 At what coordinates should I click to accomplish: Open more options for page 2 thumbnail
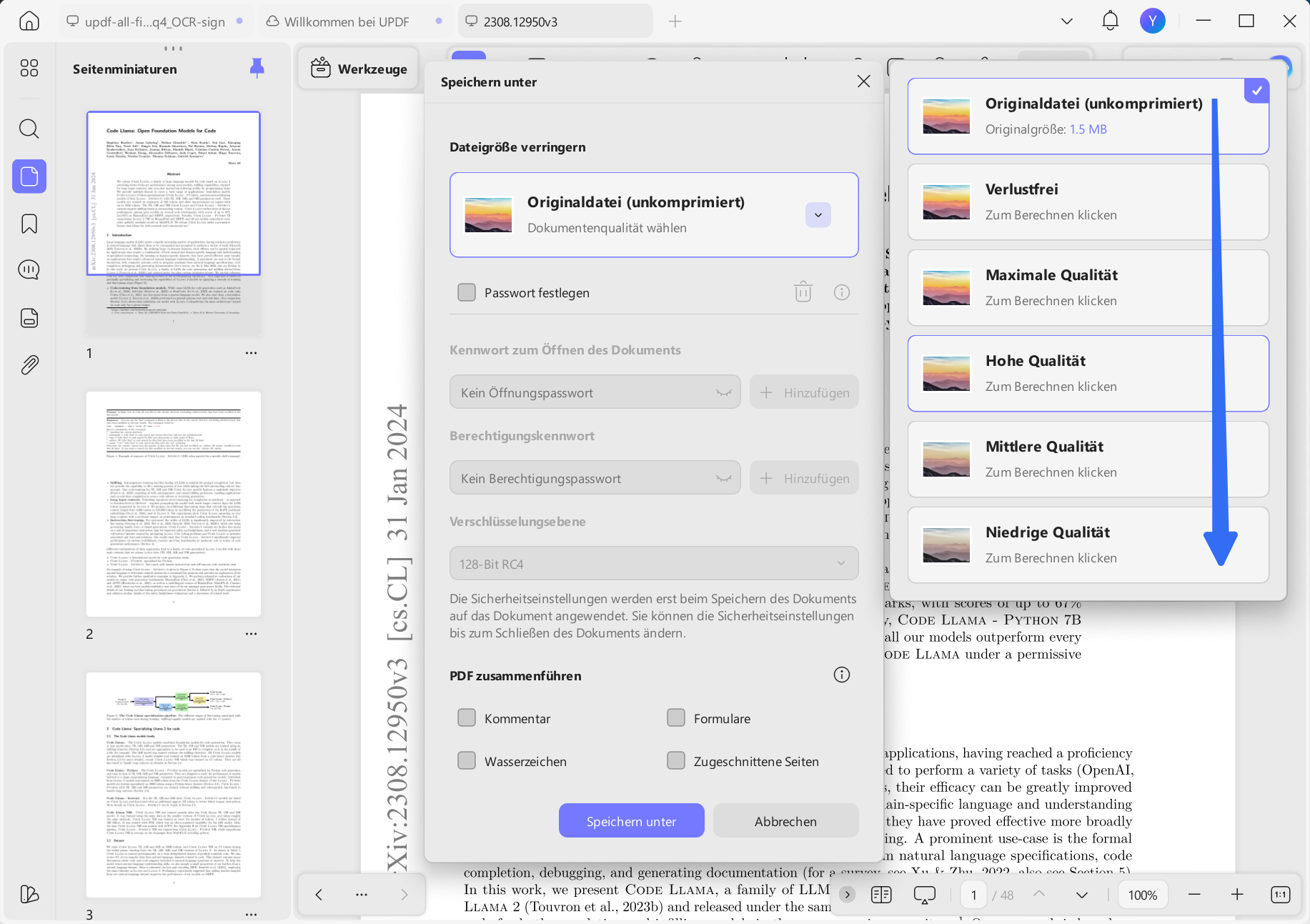coord(251,634)
